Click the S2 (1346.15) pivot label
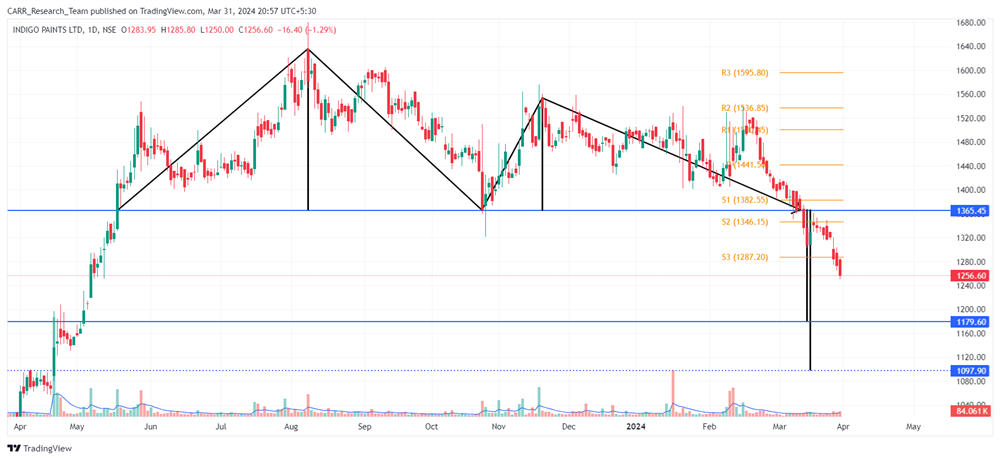The width and height of the screenshot is (1000, 460). (745, 222)
